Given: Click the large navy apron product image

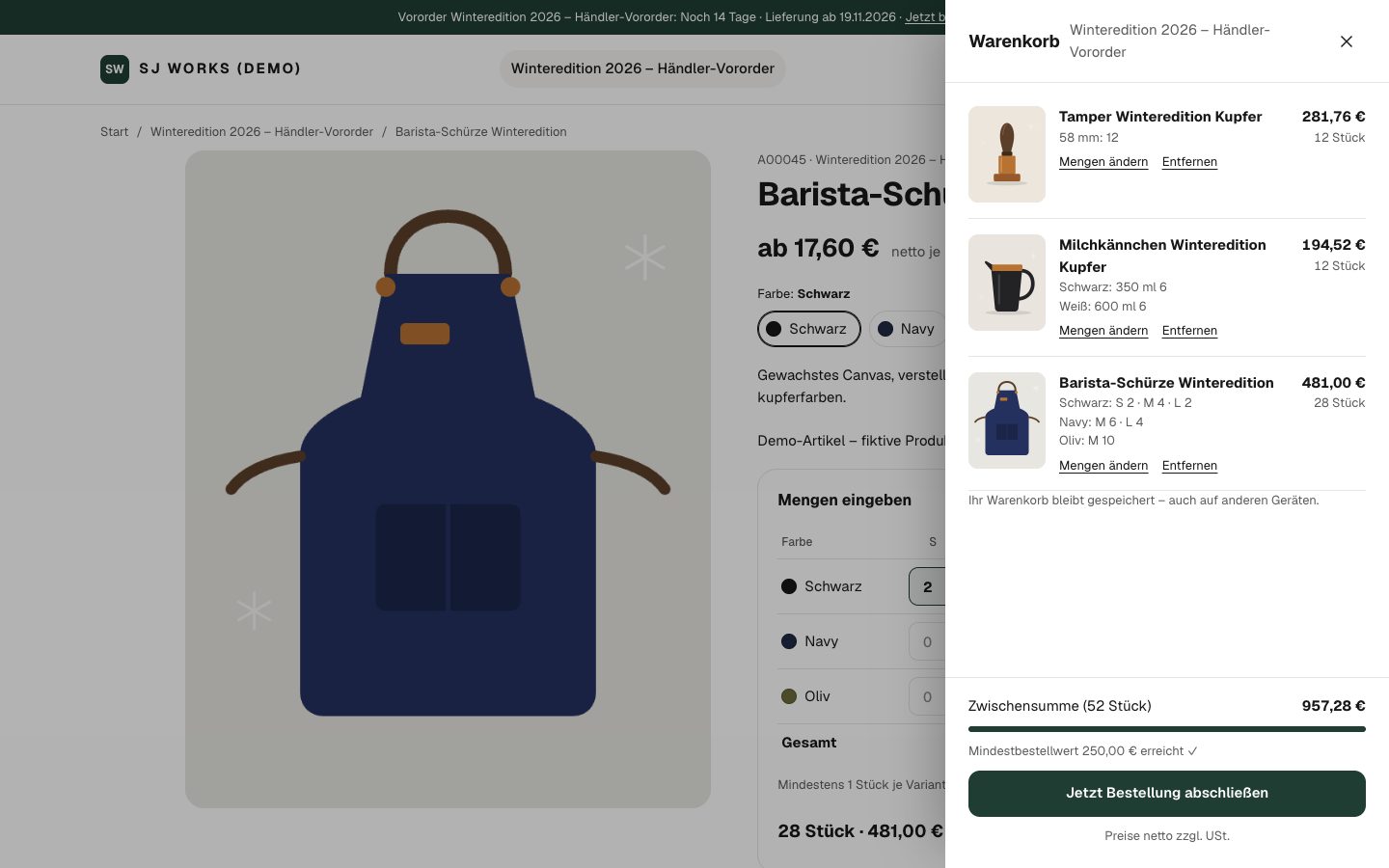Looking at the screenshot, I should (448, 479).
